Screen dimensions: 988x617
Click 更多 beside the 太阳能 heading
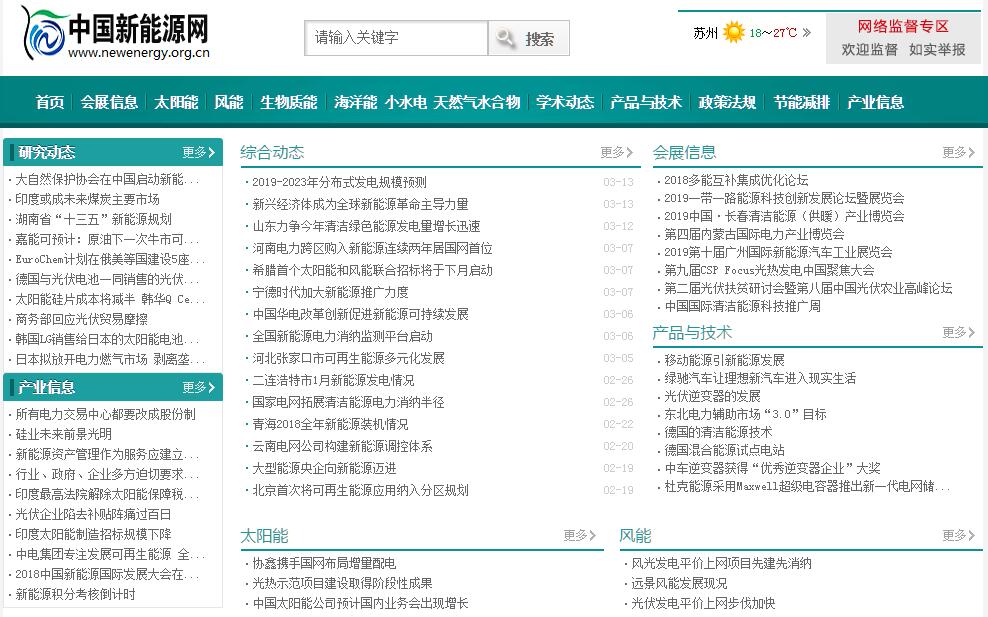point(580,535)
